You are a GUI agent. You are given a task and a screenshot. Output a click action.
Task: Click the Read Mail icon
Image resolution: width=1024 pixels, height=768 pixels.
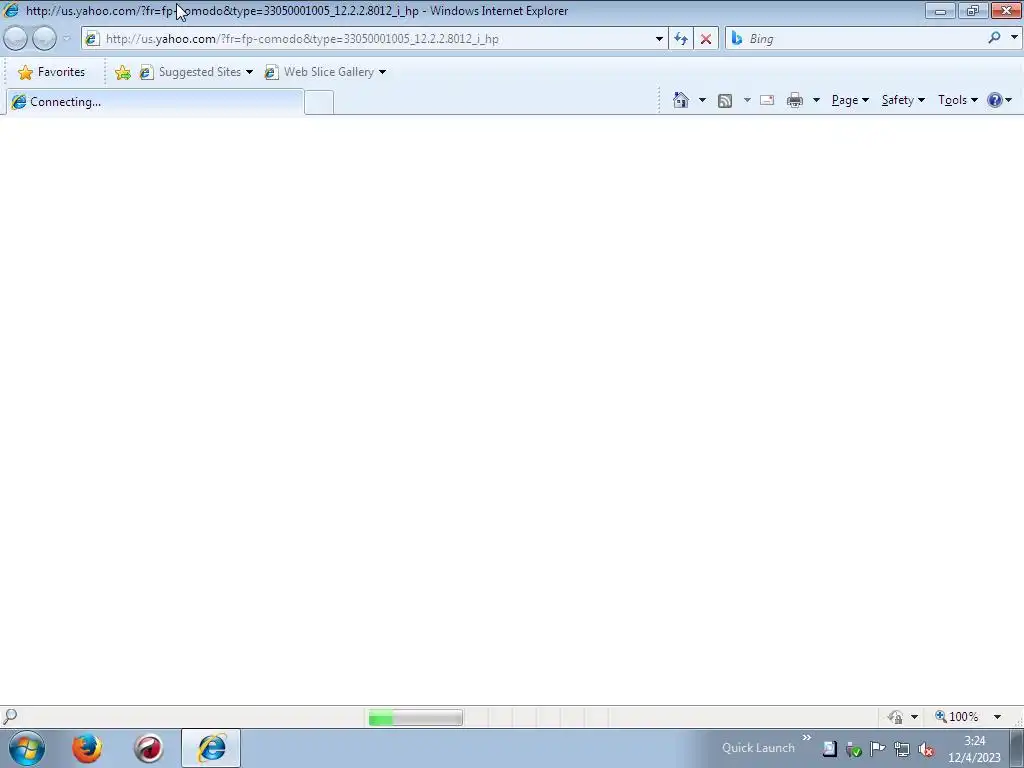click(767, 100)
